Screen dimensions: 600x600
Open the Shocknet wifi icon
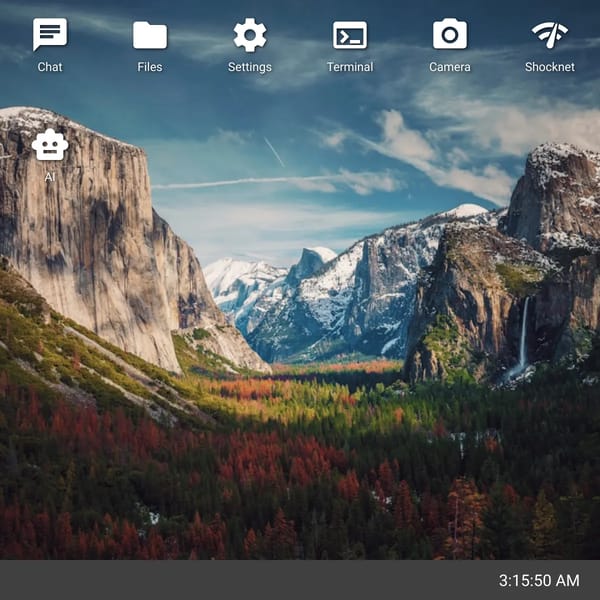[550, 35]
